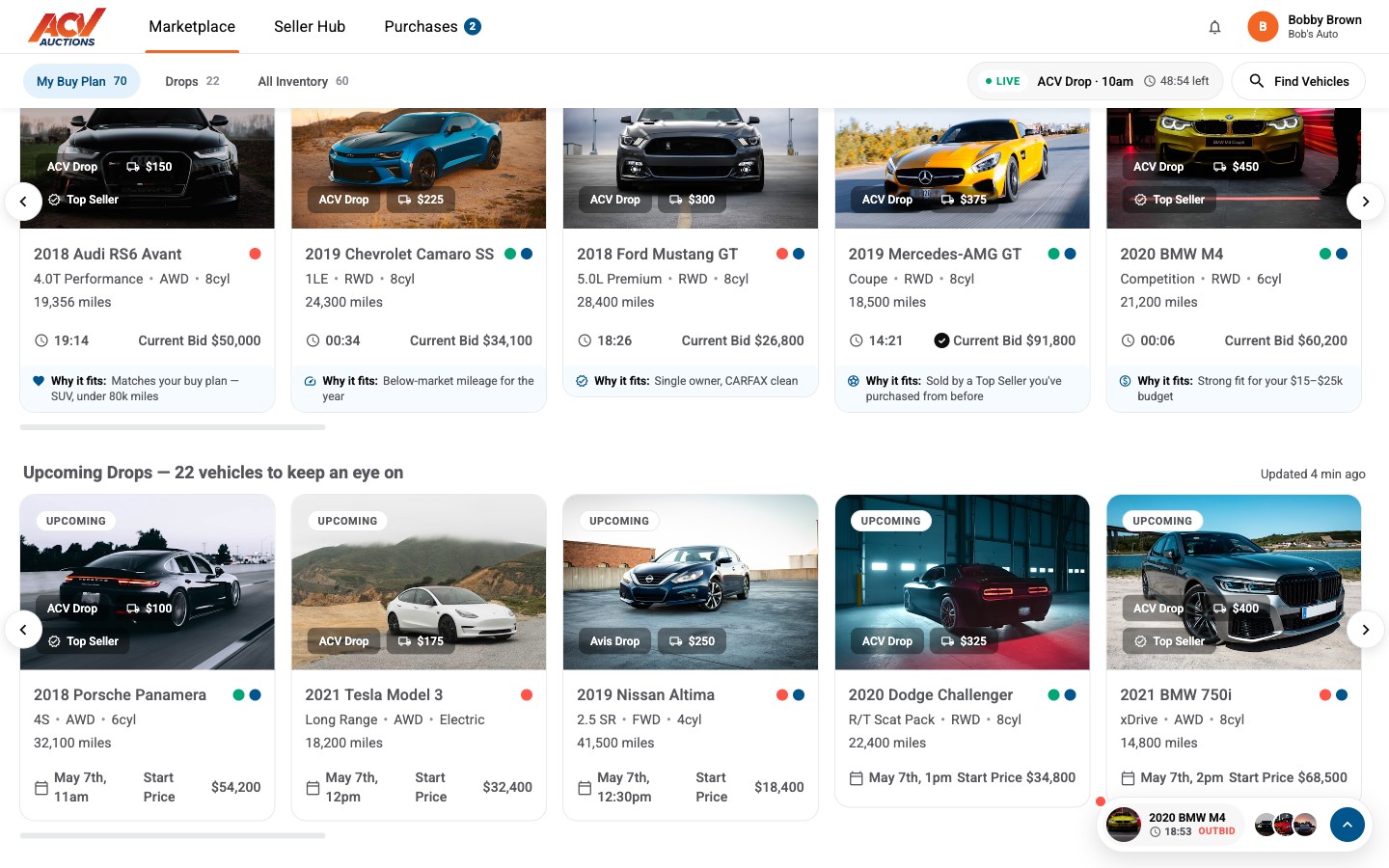The width and height of the screenshot is (1389, 868).
Task: Click the $375 transport badge on Mercedes-AMG GT
Action: [x=964, y=200]
